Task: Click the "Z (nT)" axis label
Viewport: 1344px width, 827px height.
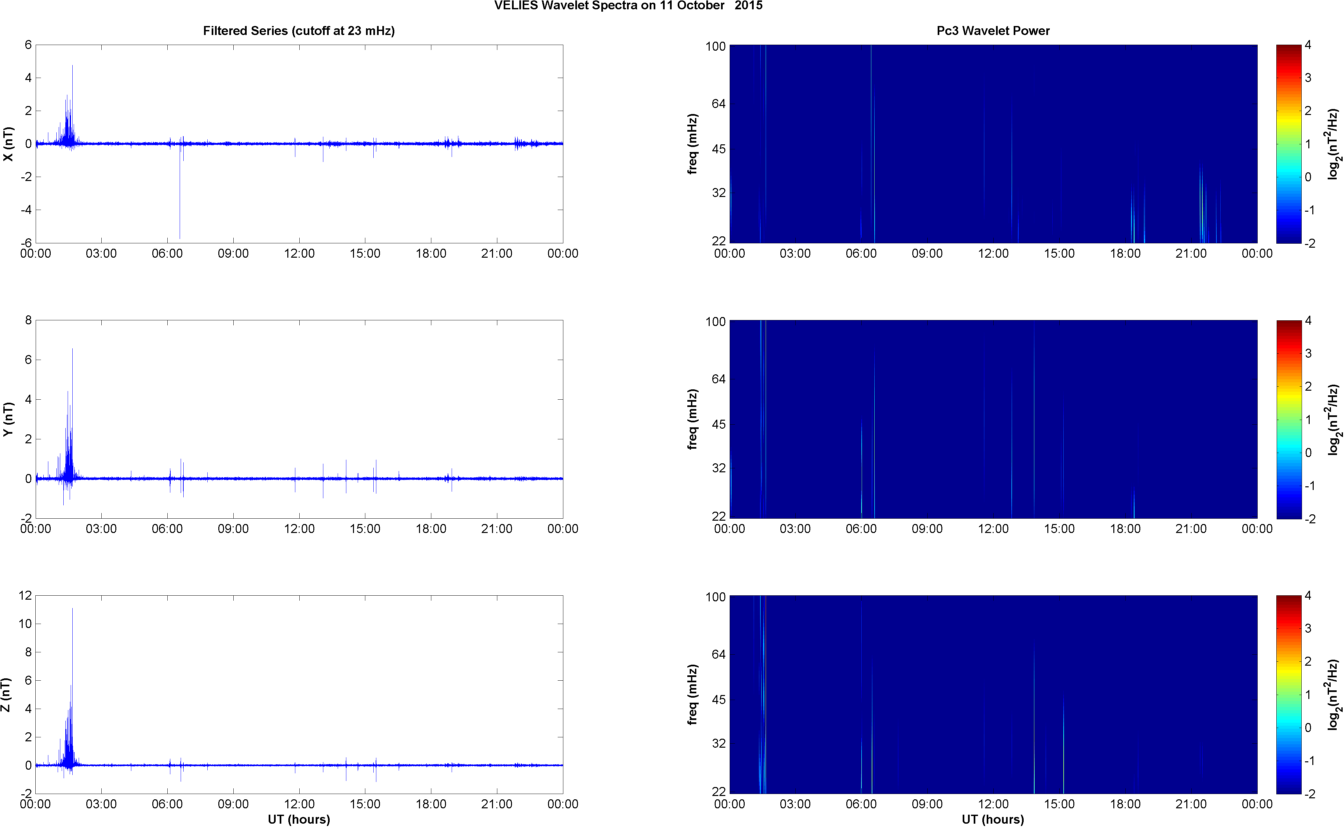Action: [8, 694]
